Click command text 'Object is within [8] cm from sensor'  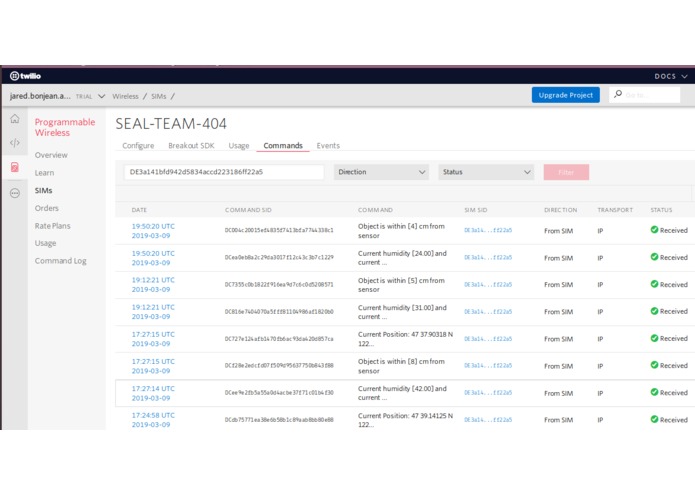401,366
